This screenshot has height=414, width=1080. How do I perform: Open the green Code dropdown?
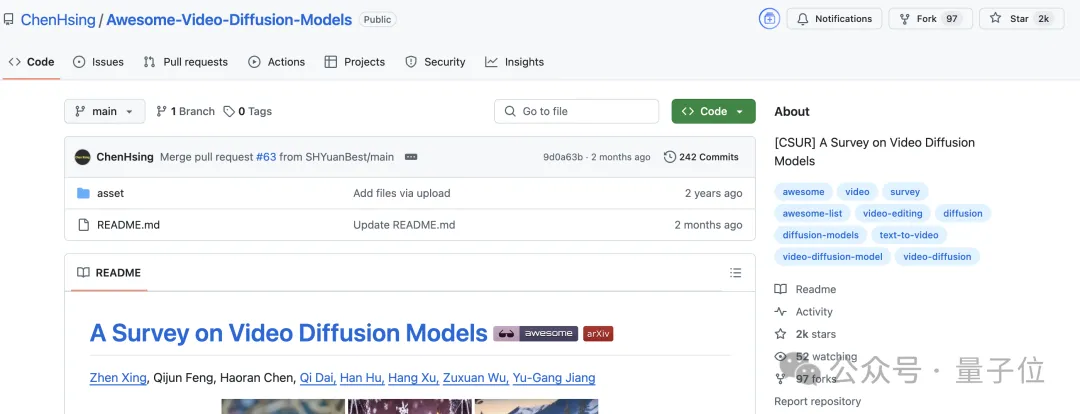(x=714, y=111)
